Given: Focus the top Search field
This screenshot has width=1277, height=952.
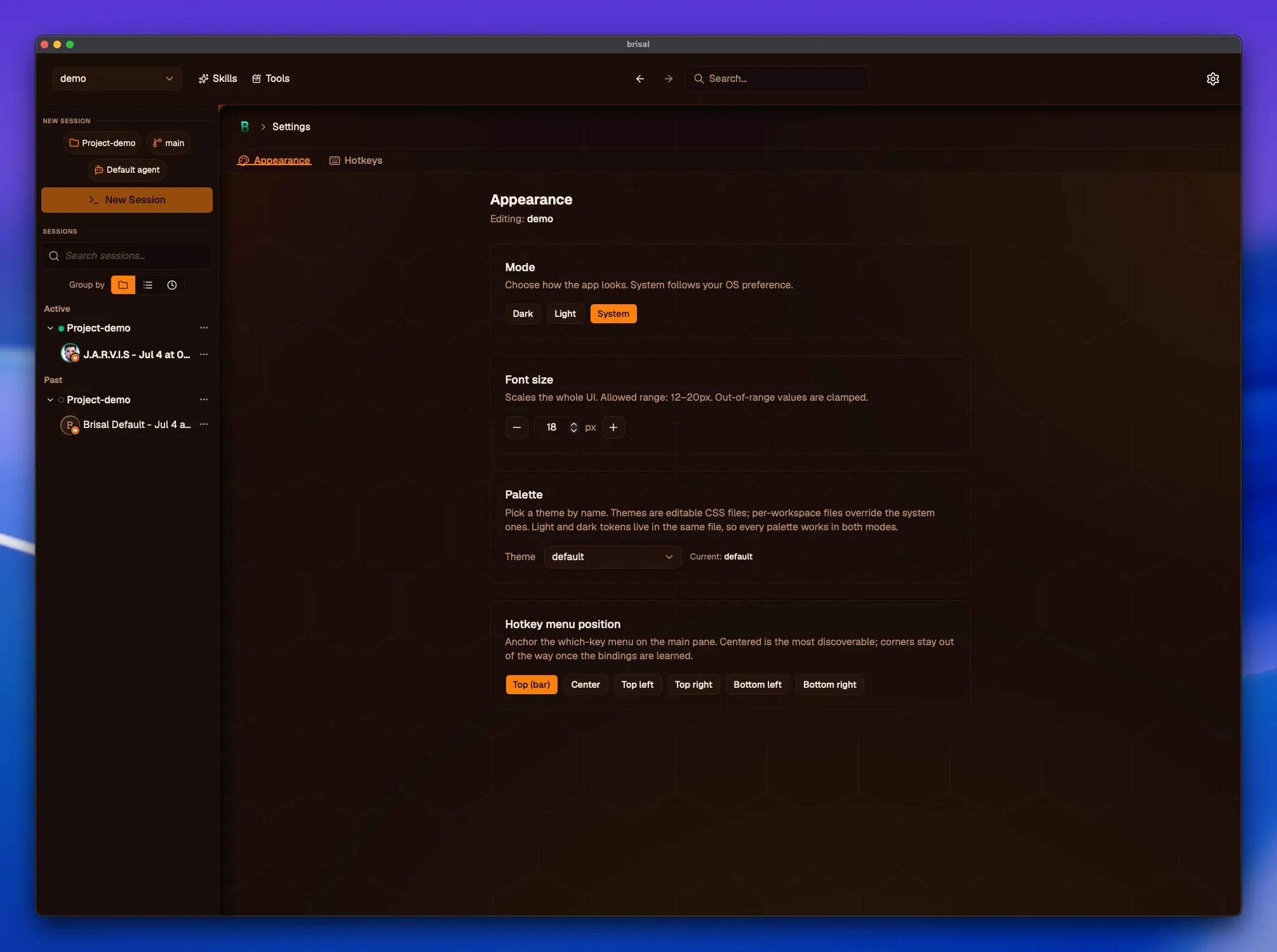Looking at the screenshot, I should (x=777, y=79).
